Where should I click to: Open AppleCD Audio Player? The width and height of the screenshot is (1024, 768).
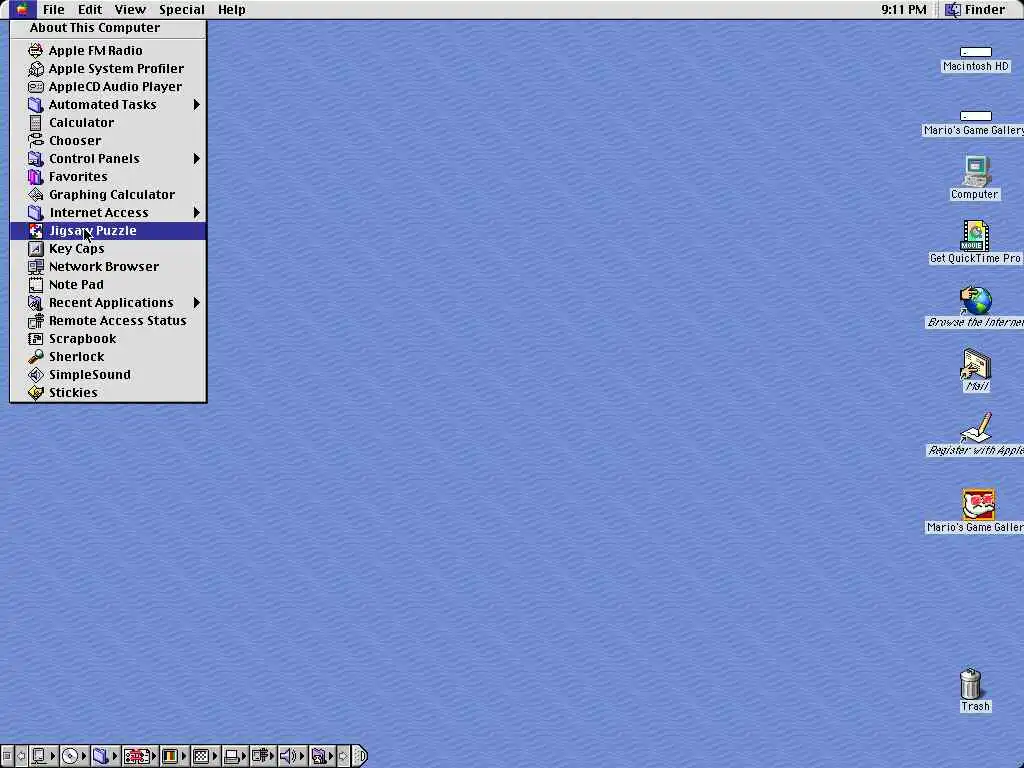coord(108,86)
